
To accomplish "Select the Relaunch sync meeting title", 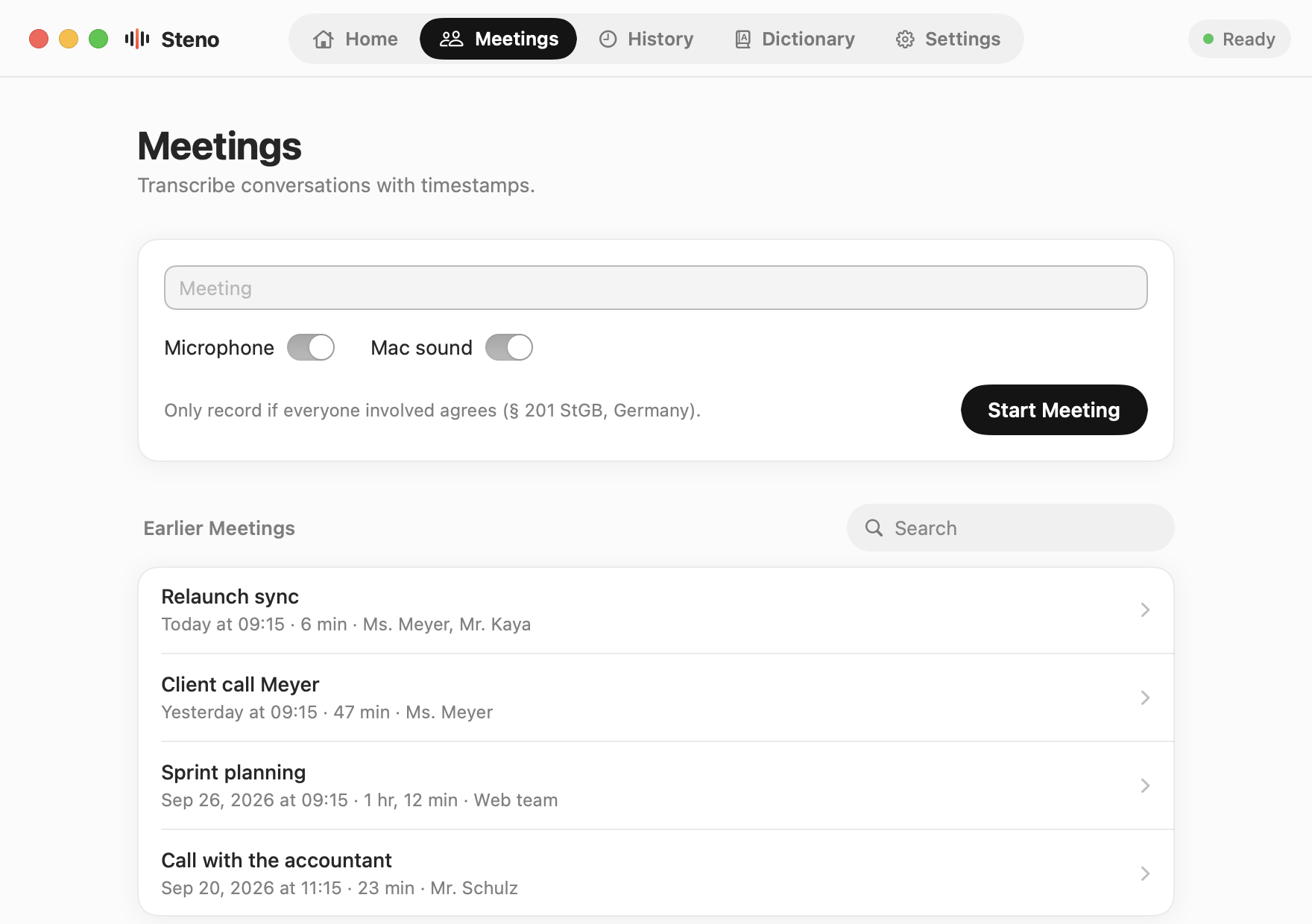I will pyautogui.click(x=230, y=597).
